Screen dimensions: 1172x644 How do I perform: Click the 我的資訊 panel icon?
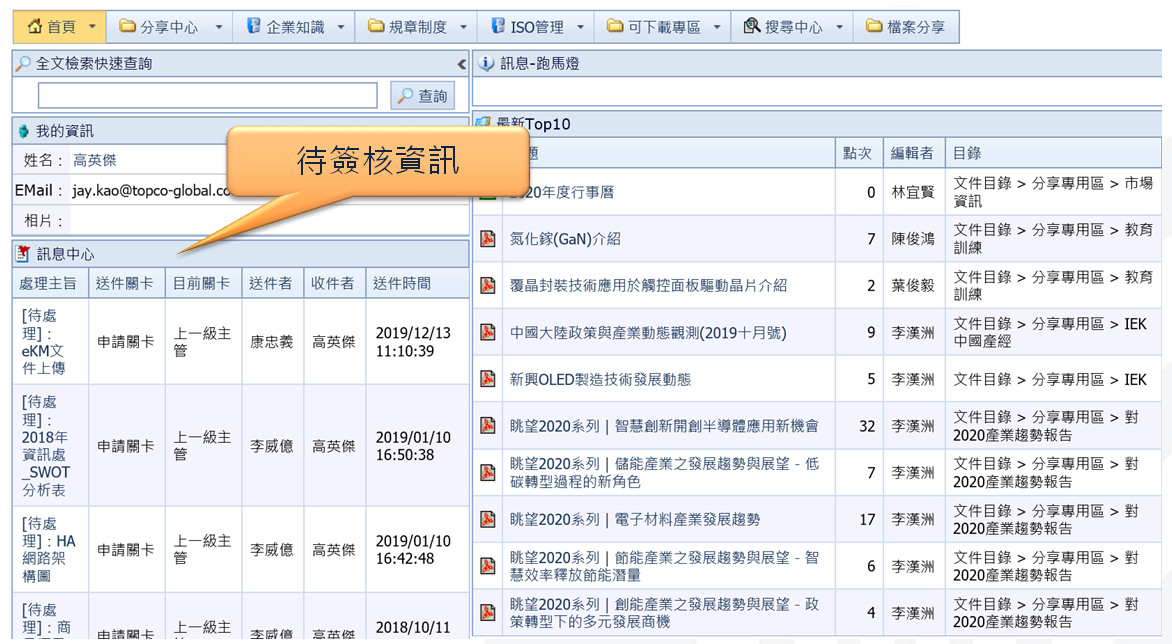point(23,131)
